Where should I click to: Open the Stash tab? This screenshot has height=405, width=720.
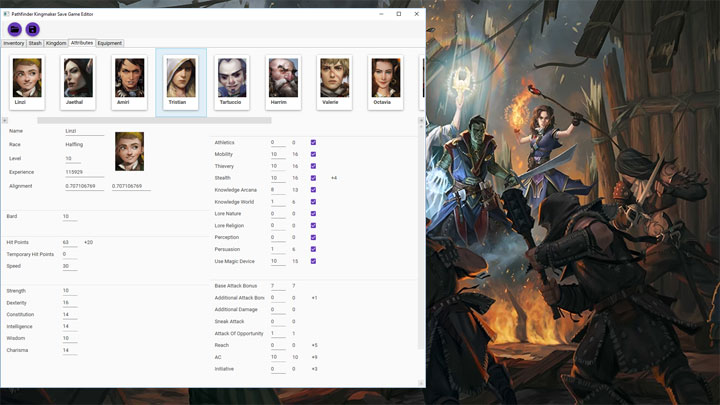tap(35, 44)
